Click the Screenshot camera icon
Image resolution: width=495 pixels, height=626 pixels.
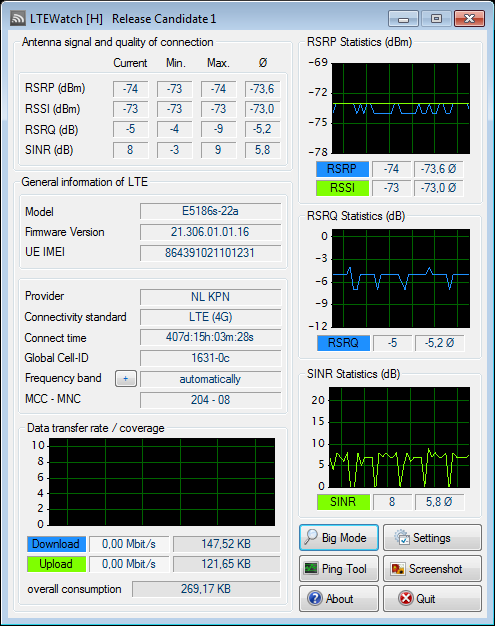[x=398, y=569]
